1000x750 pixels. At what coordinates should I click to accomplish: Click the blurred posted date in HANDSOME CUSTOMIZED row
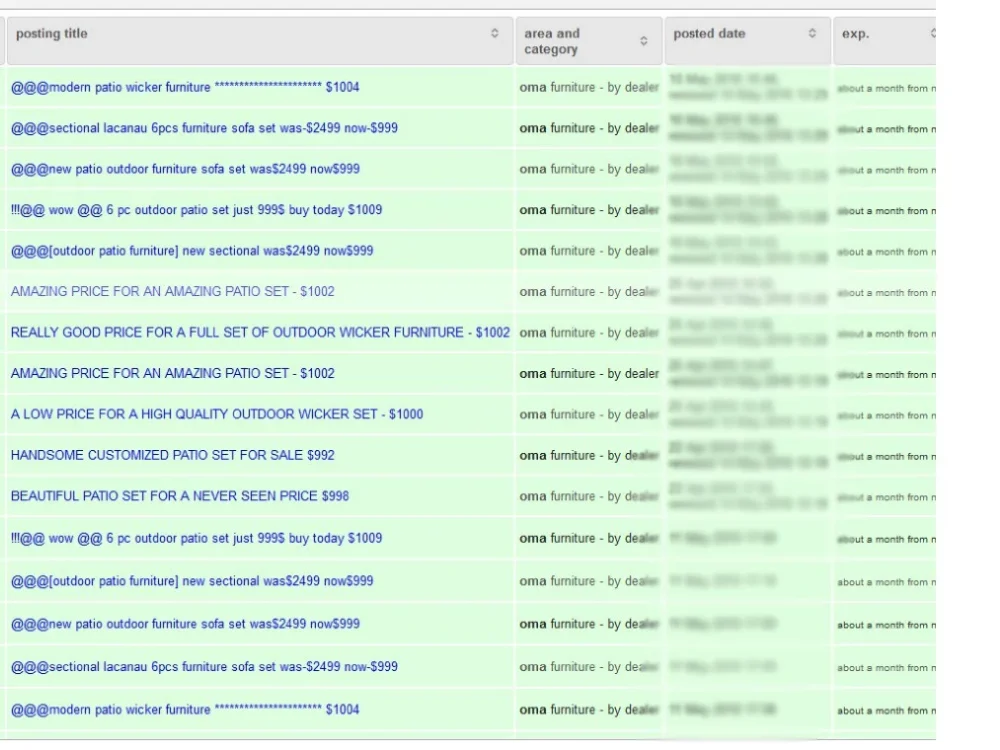(747, 455)
